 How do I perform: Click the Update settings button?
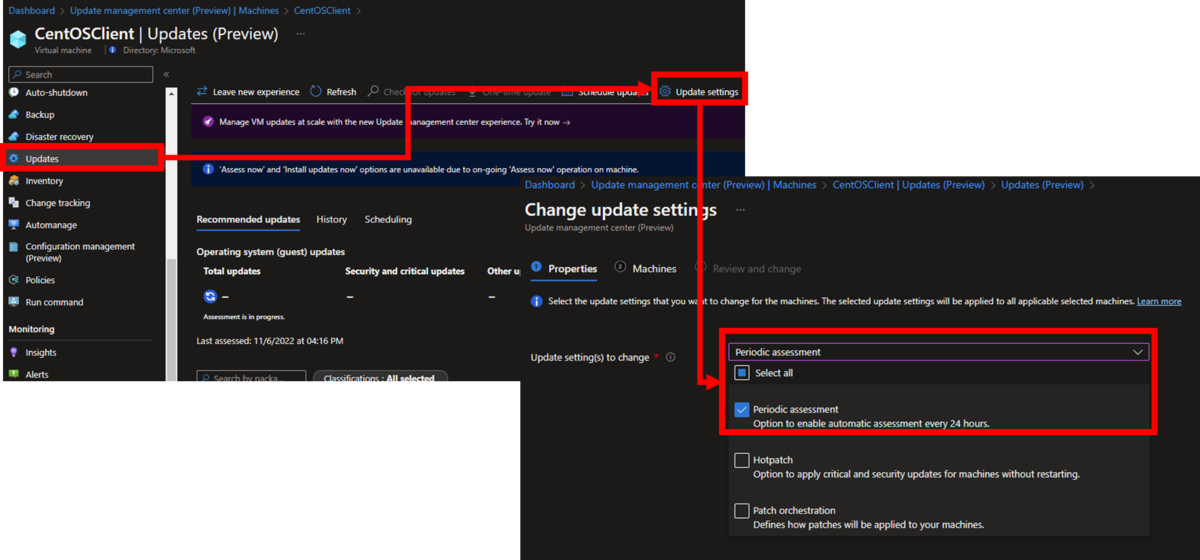[699, 92]
